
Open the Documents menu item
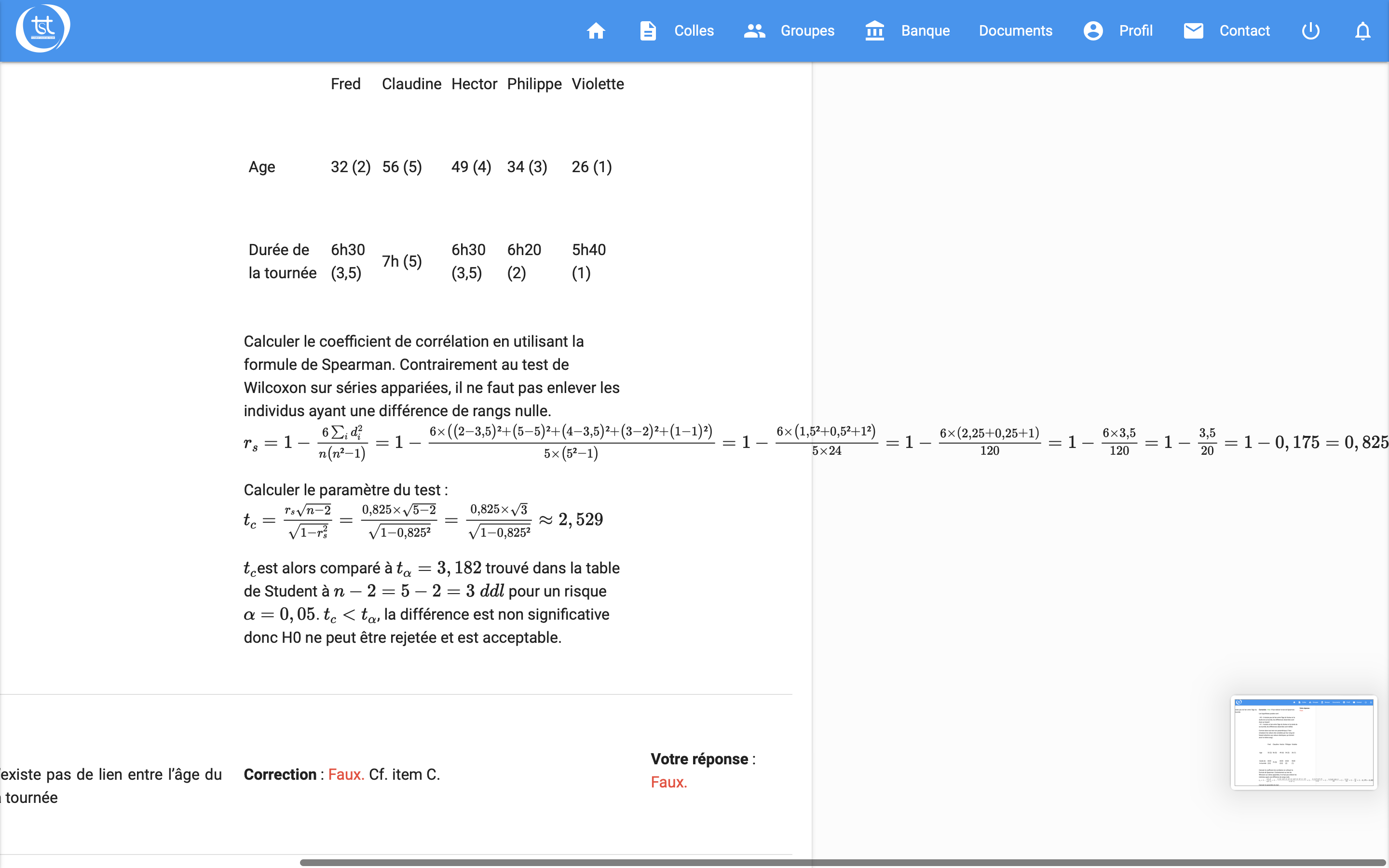coord(1015,30)
